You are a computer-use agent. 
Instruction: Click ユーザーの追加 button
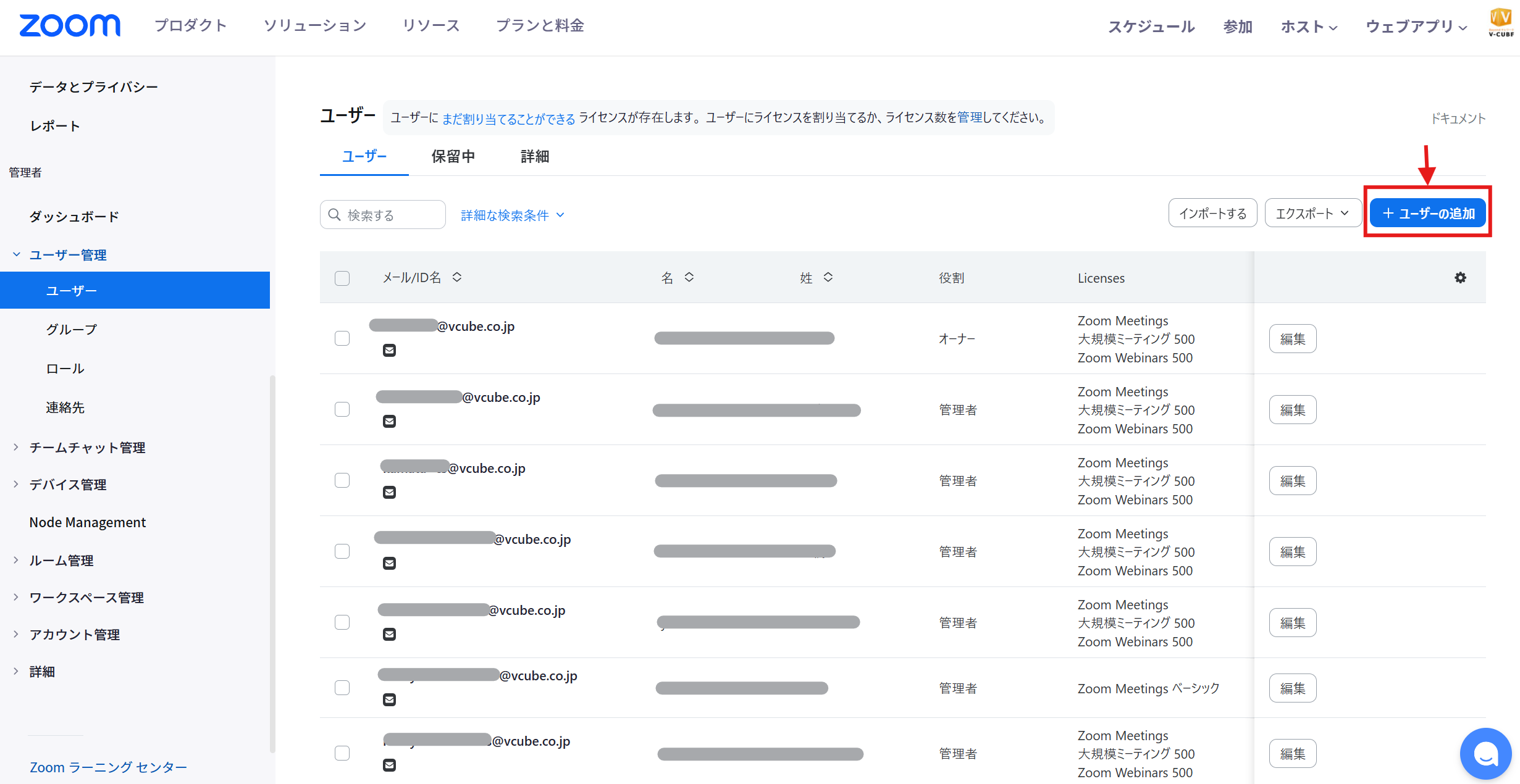[1428, 213]
